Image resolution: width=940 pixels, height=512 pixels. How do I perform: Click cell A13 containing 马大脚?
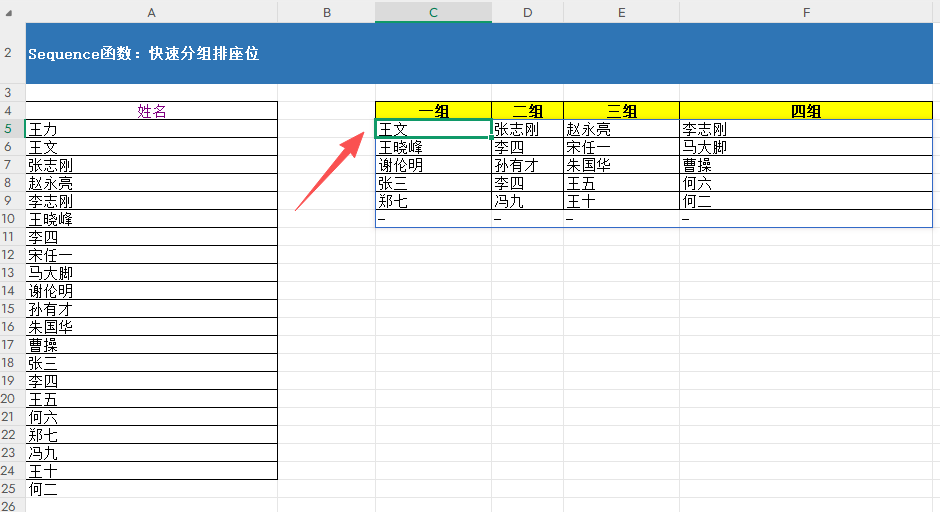152,273
